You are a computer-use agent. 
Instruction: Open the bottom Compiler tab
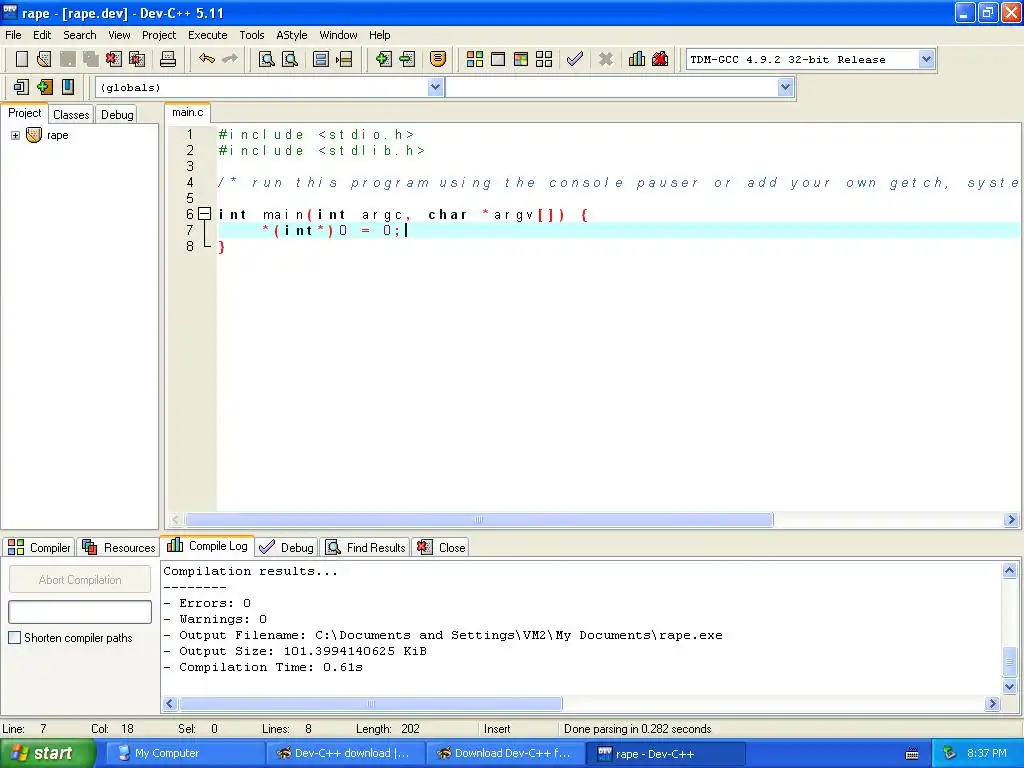[39, 547]
